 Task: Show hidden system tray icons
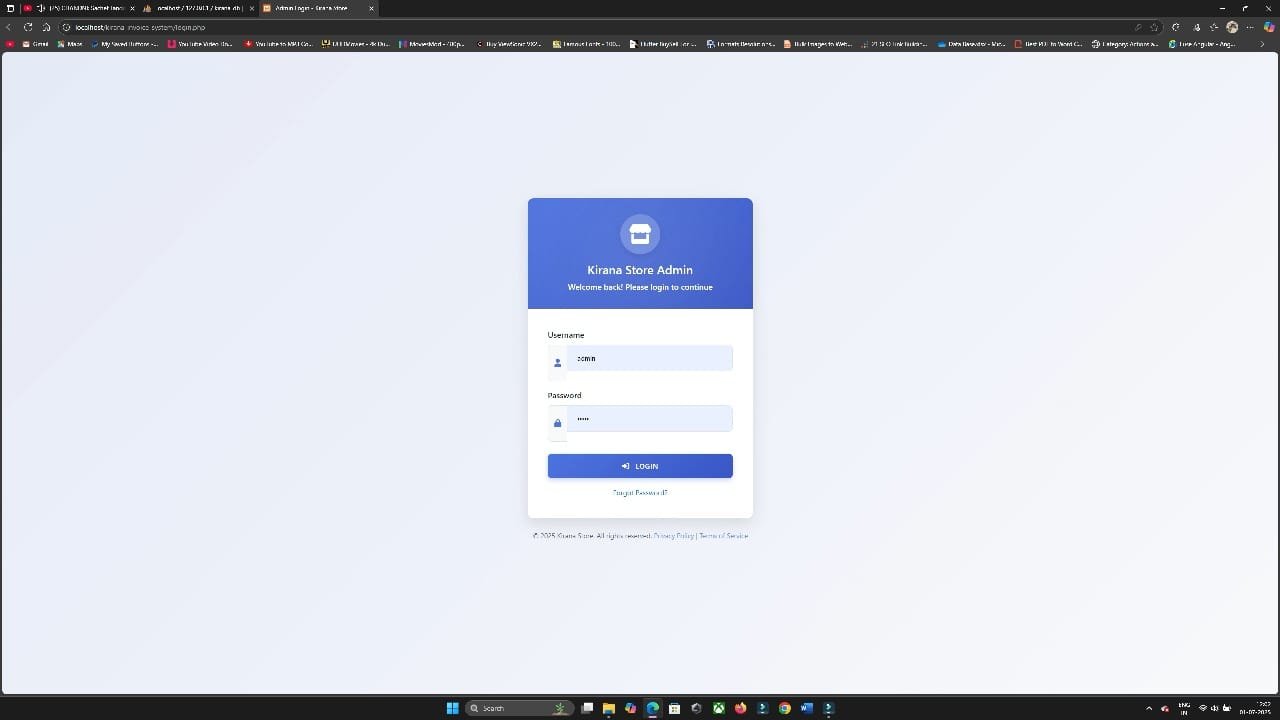pos(1148,708)
